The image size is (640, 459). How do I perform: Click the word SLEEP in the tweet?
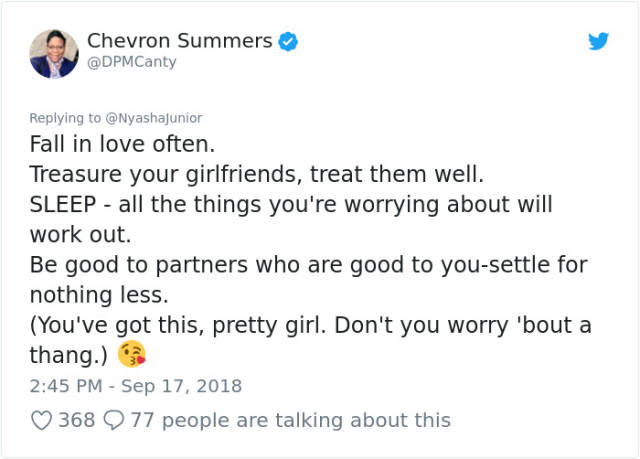63,204
